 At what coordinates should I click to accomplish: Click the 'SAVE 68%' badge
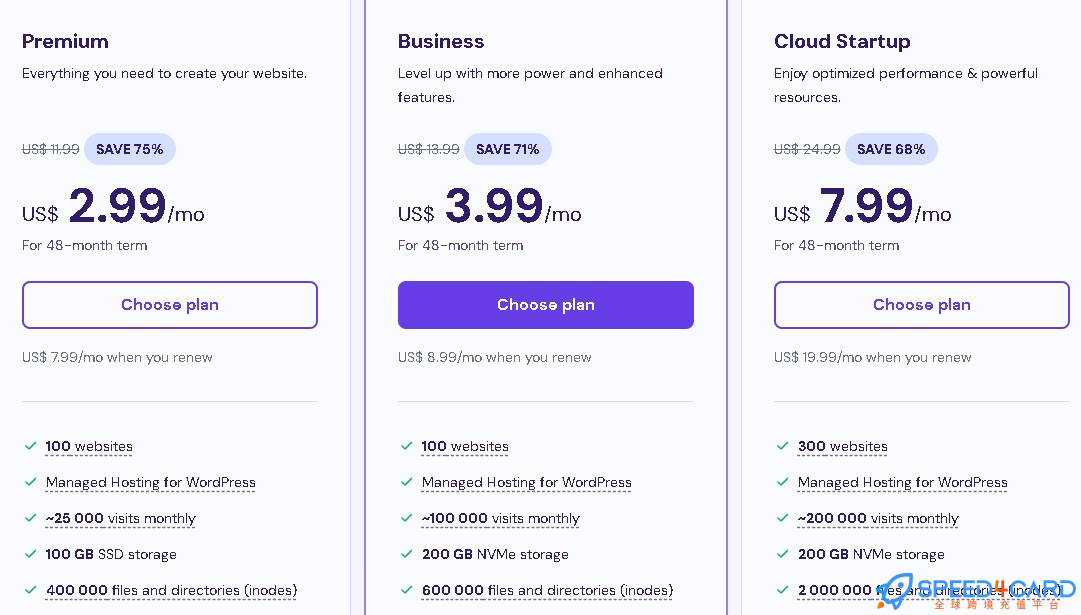[x=891, y=149]
